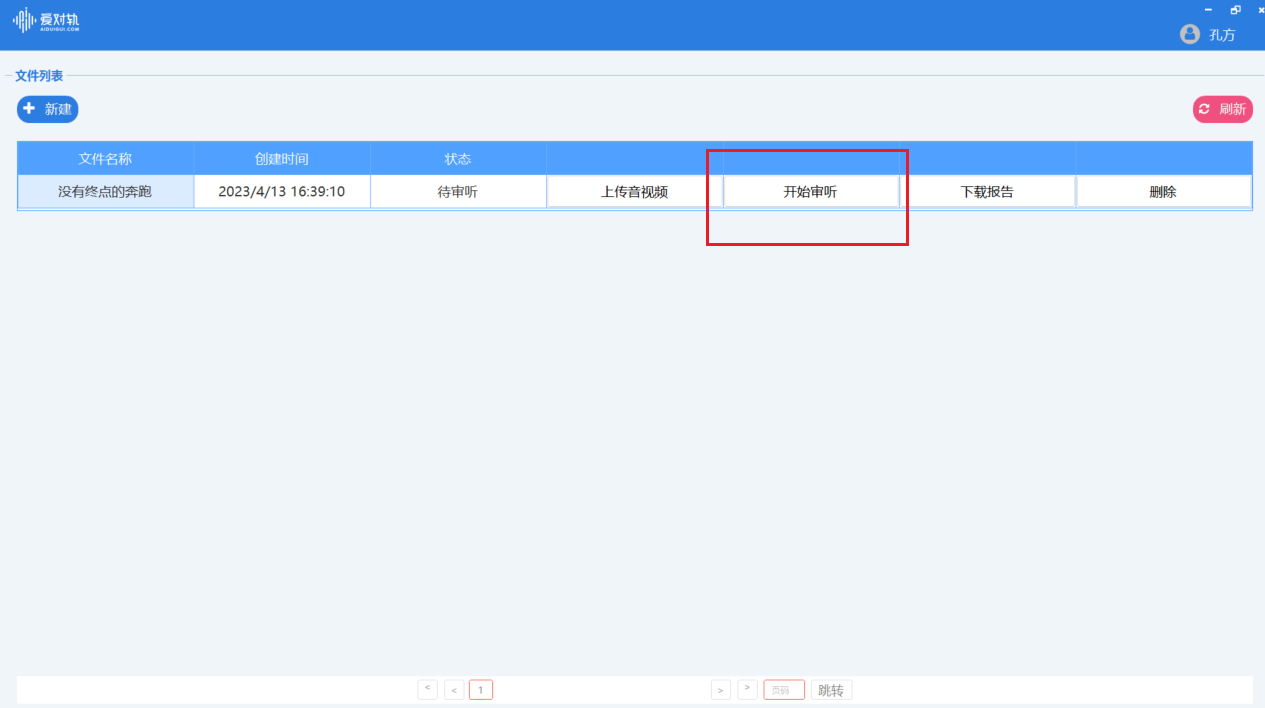Select page 1 in the pagination bar
The height and width of the screenshot is (708, 1265).
click(480, 689)
